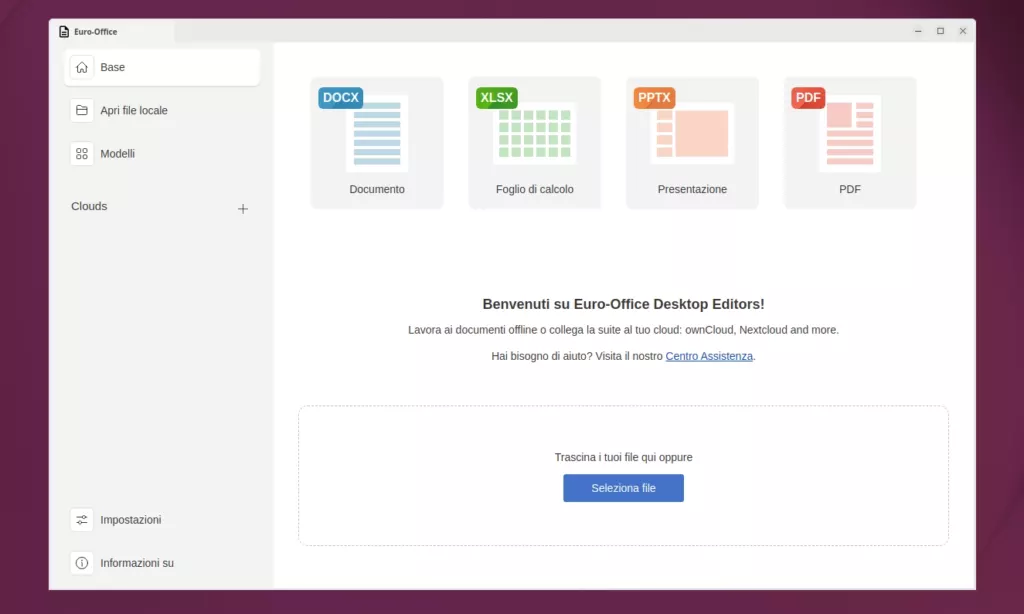Choose the Apri file locale label
The width and height of the screenshot is (1024, 614).
tap(134, 110)
